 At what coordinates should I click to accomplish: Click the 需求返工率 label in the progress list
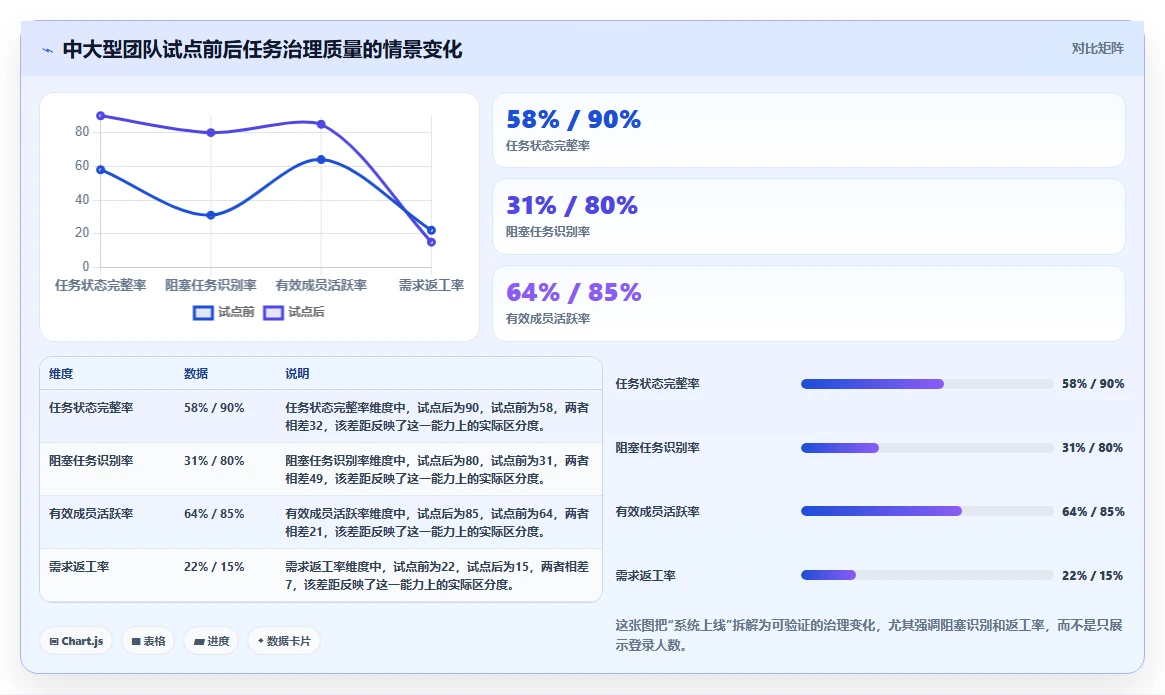coord(646,575)
